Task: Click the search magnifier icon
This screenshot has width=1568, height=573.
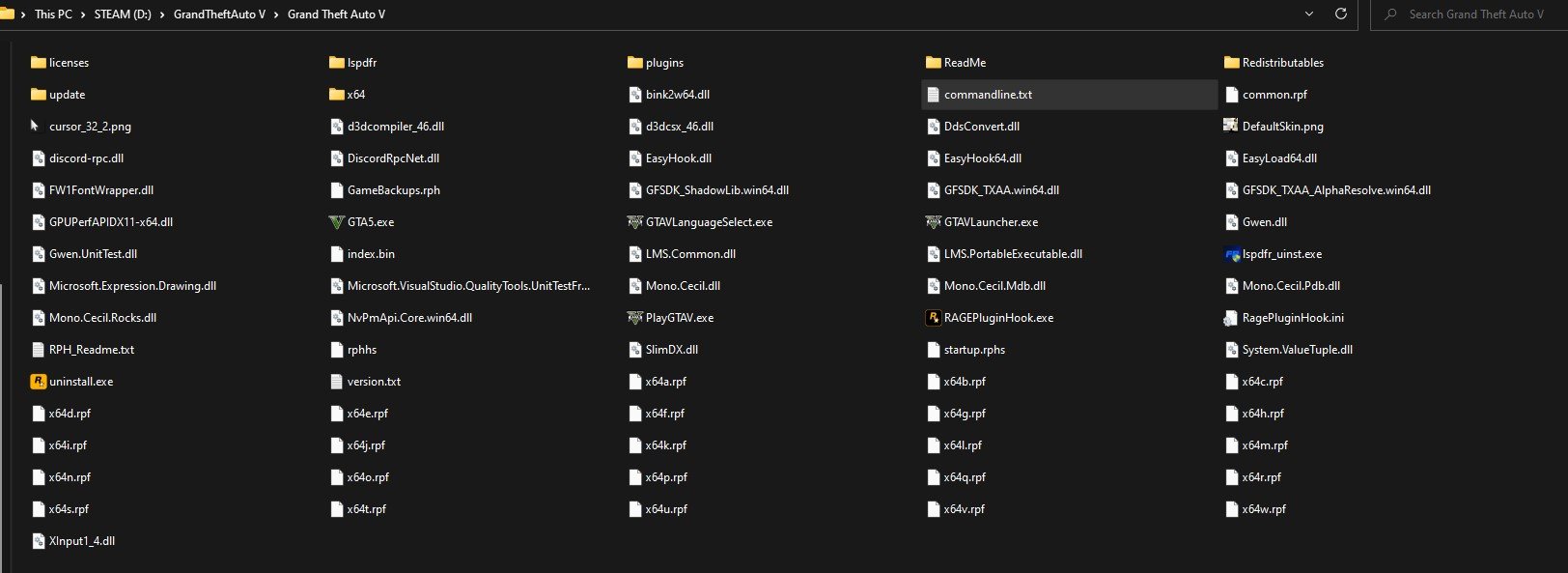Action: coord(1390,14)
